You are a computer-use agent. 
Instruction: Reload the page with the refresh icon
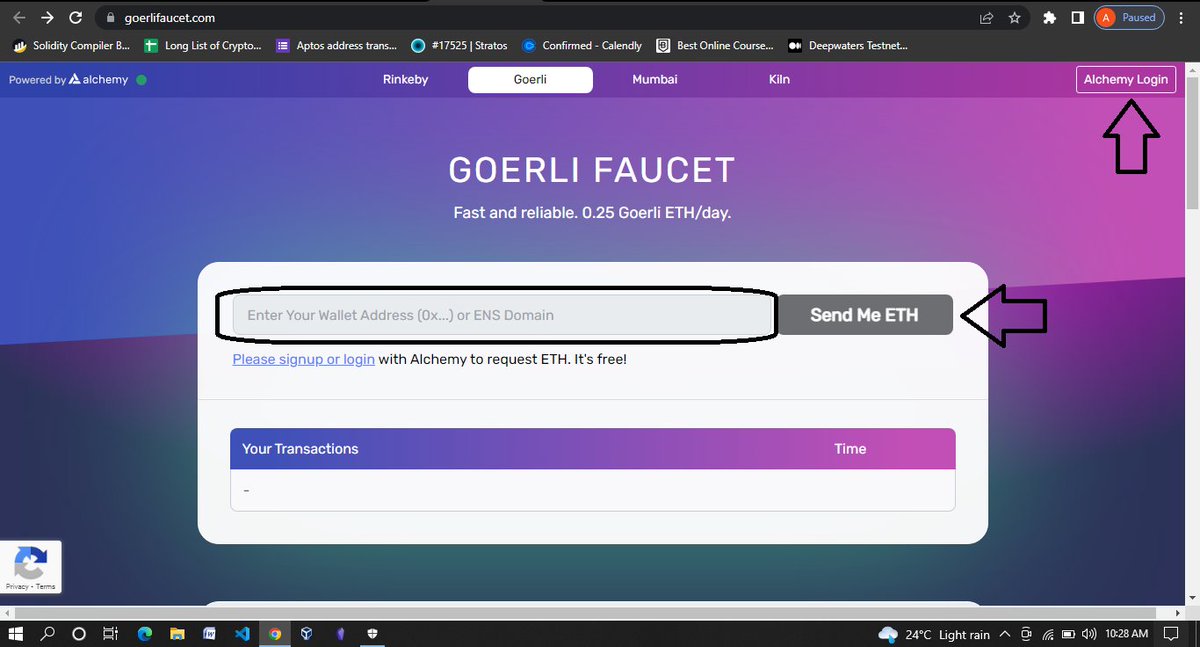tap(76, 18)
